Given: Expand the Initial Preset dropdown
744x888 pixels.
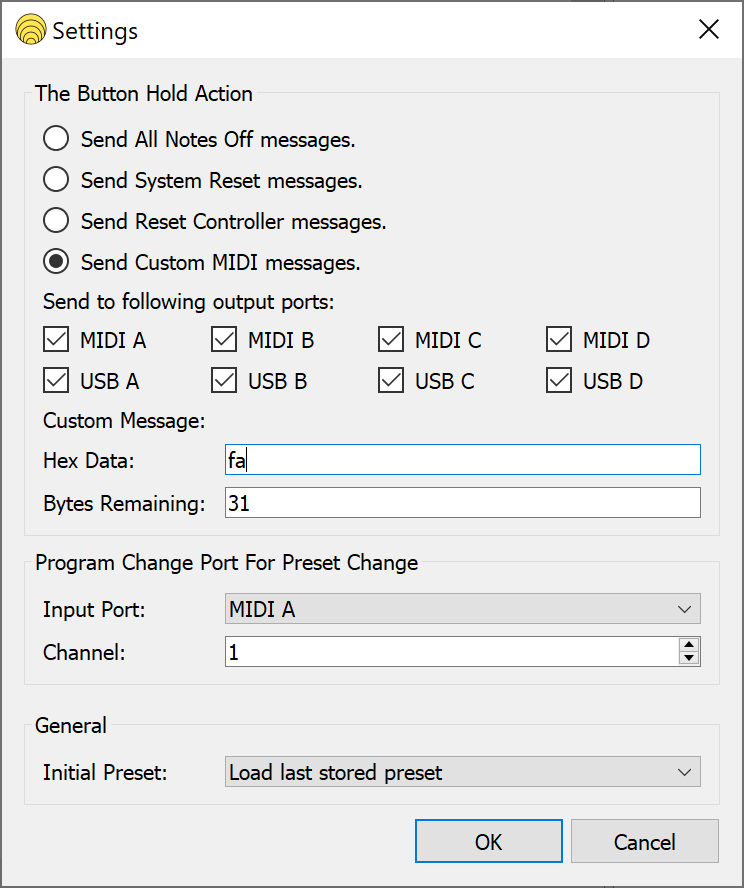Looking at the screenshot, I should tap(462, 772).
